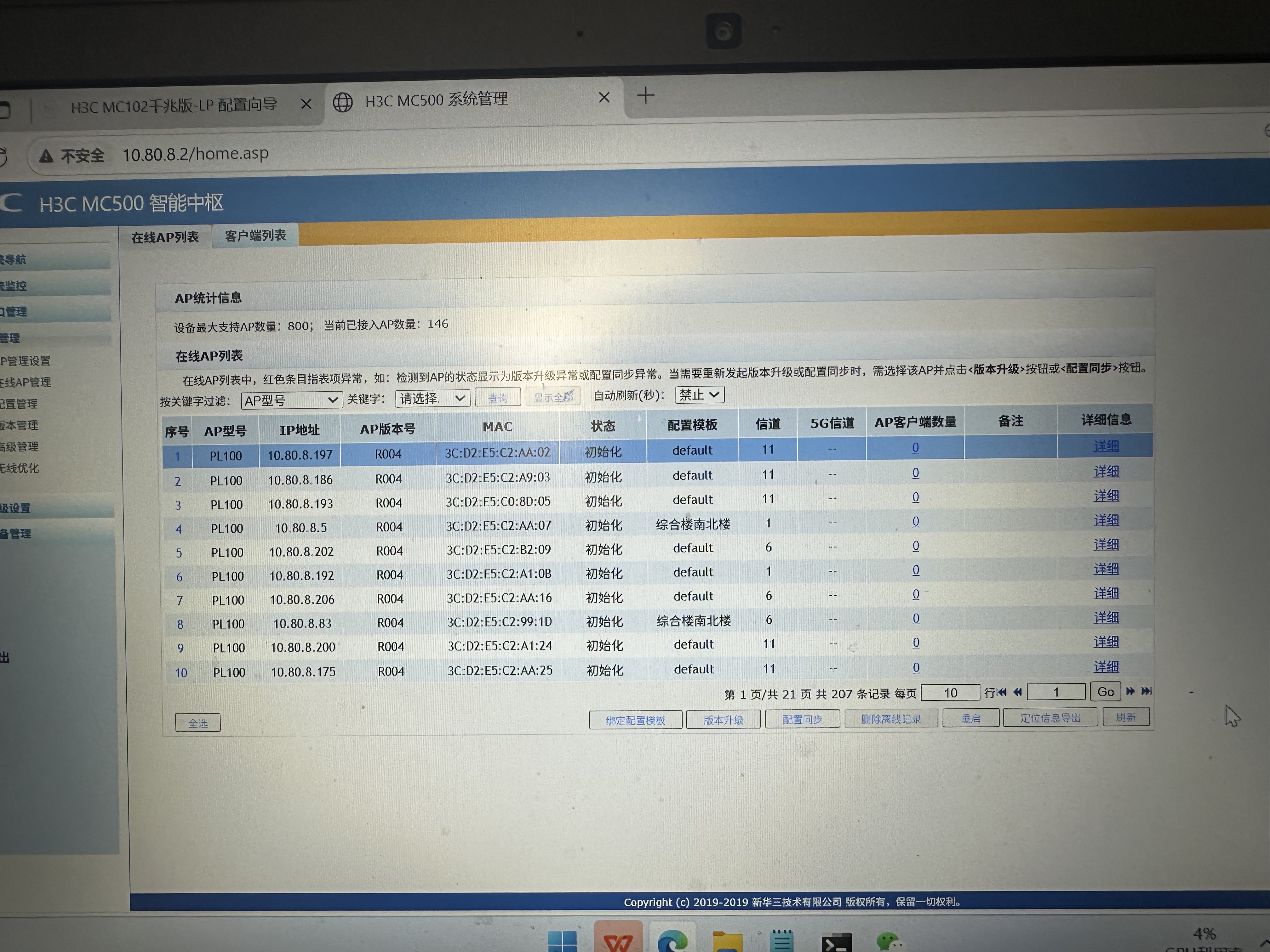
Task: Click client count 0 in row 2
Action: pos(915,473)
